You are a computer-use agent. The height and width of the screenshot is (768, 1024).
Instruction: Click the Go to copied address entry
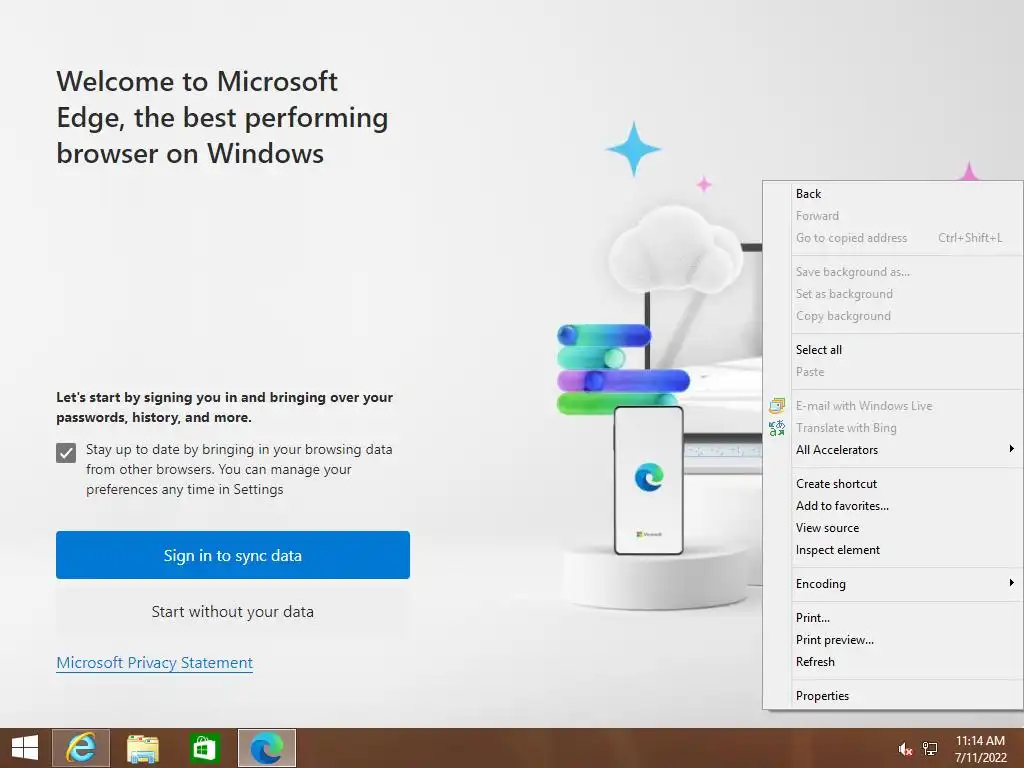coord(893,238)
